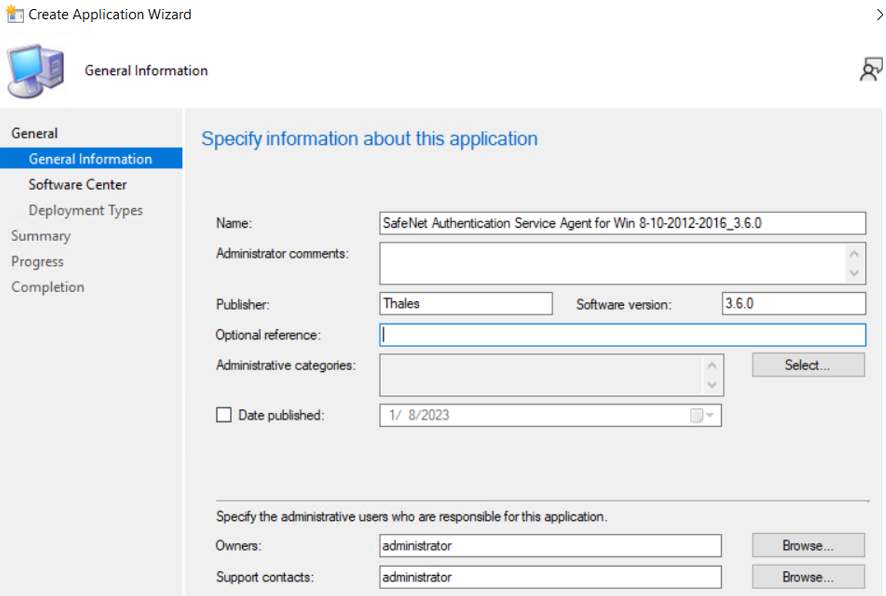886x596 pixels.
Task: Click into the Optional reference field
Action: tap(622, 335)
